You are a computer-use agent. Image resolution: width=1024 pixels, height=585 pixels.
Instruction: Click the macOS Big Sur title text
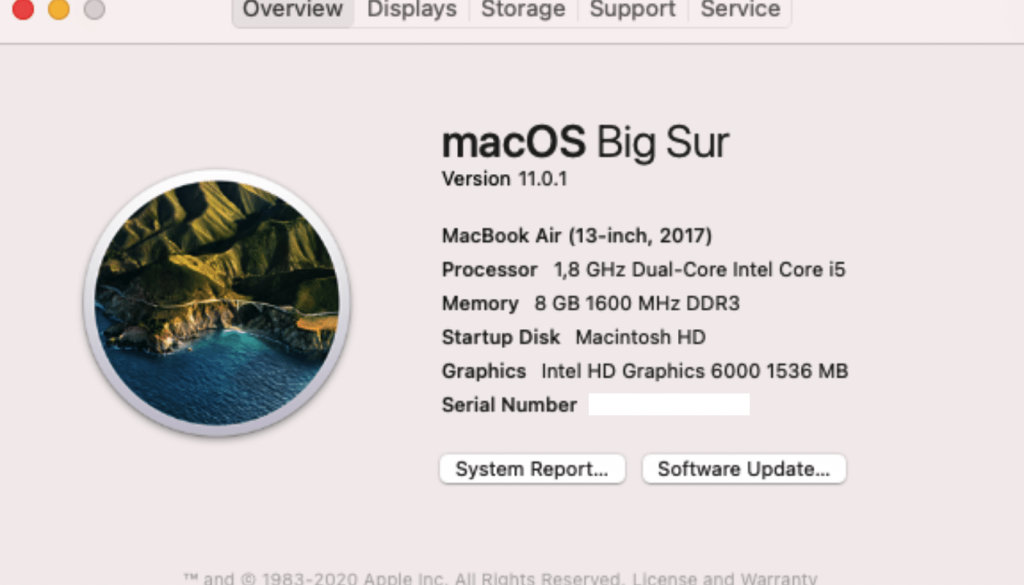[584, 142]
